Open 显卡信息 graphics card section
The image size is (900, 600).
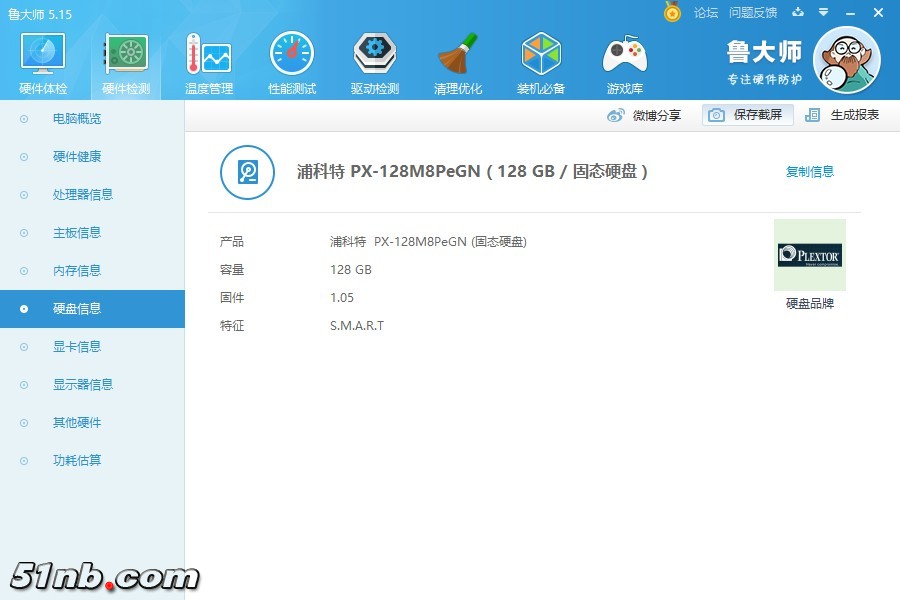77,347
